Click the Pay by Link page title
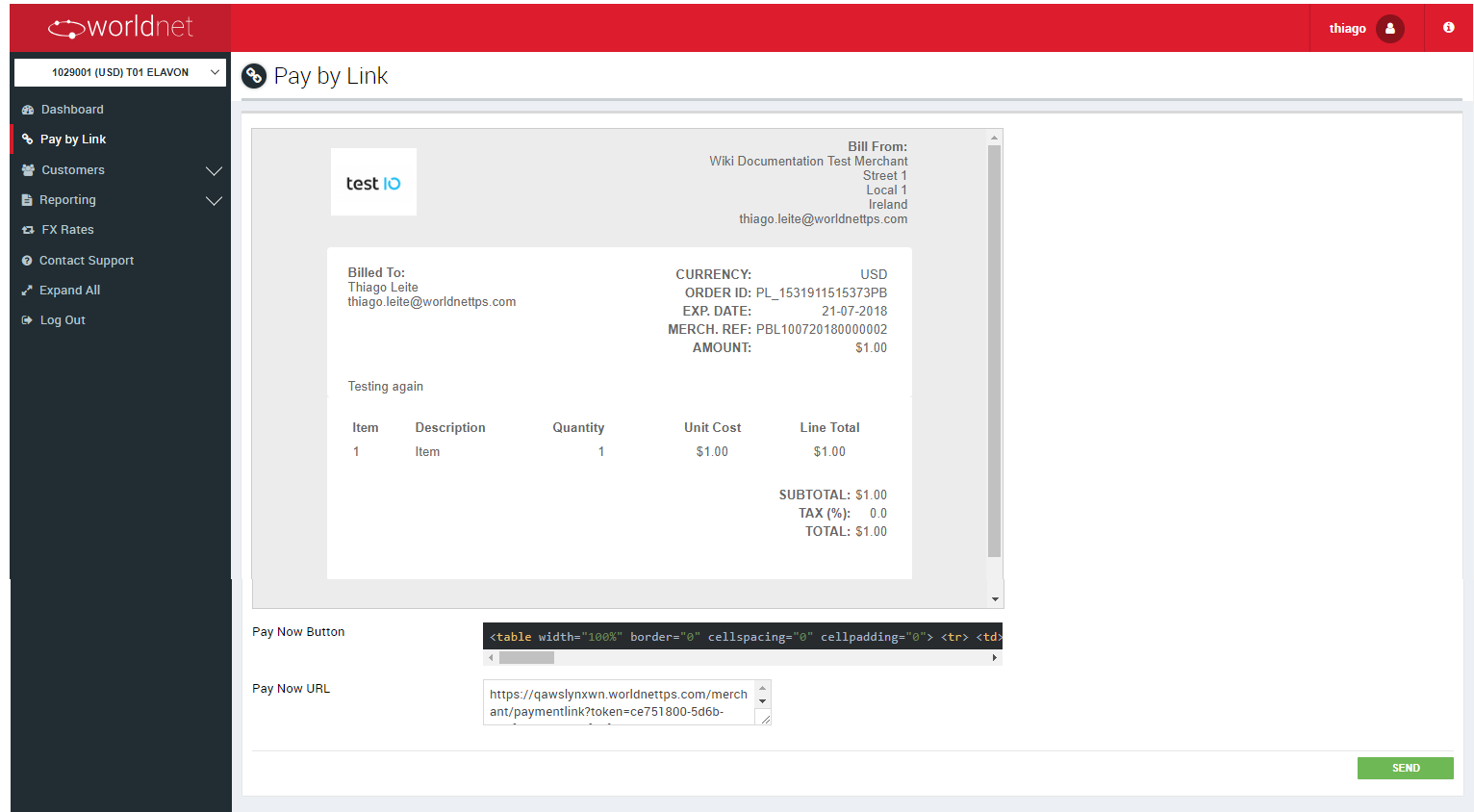Image resolution: width=1474 pixels, height=812 pixels. tap(331, 76)
